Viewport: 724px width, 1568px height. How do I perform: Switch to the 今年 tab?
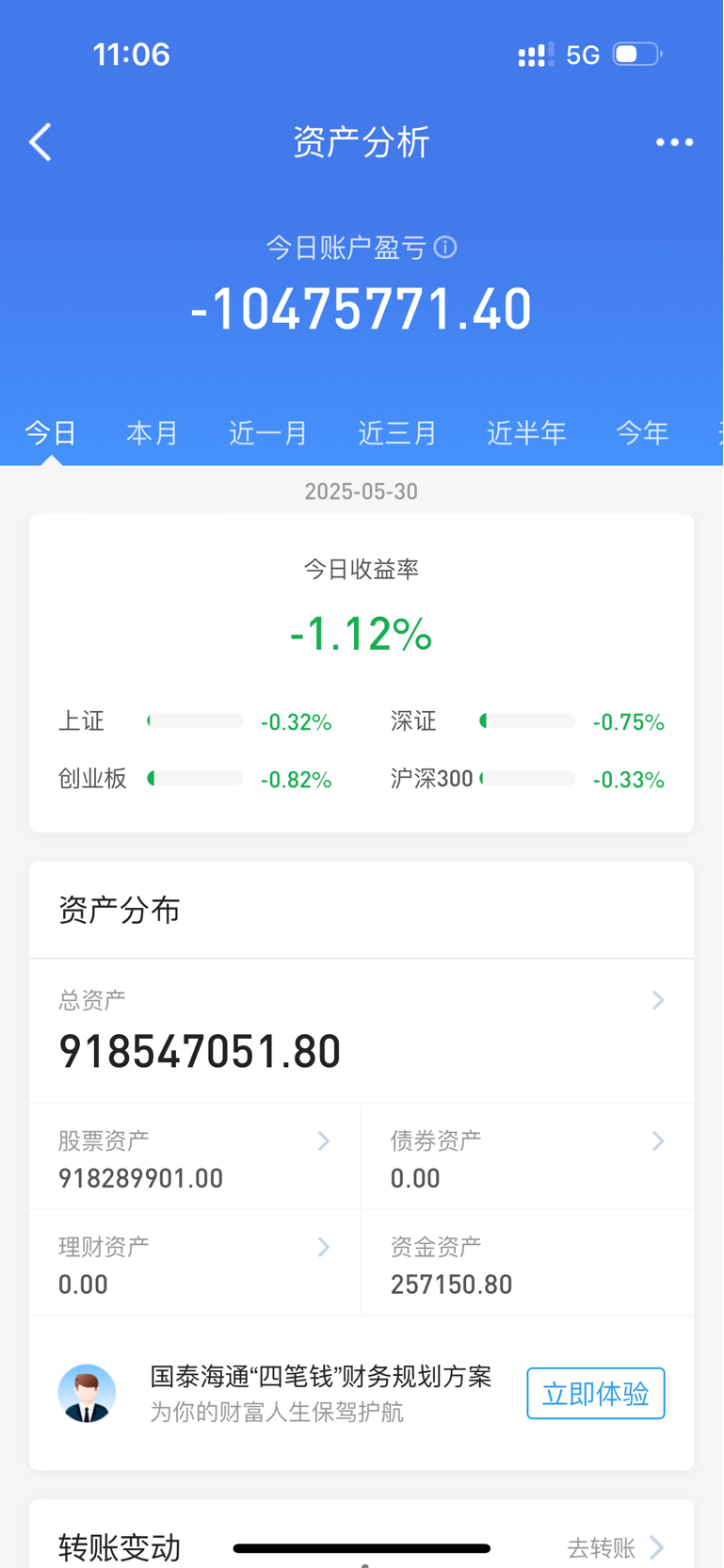tap(642, 433)
